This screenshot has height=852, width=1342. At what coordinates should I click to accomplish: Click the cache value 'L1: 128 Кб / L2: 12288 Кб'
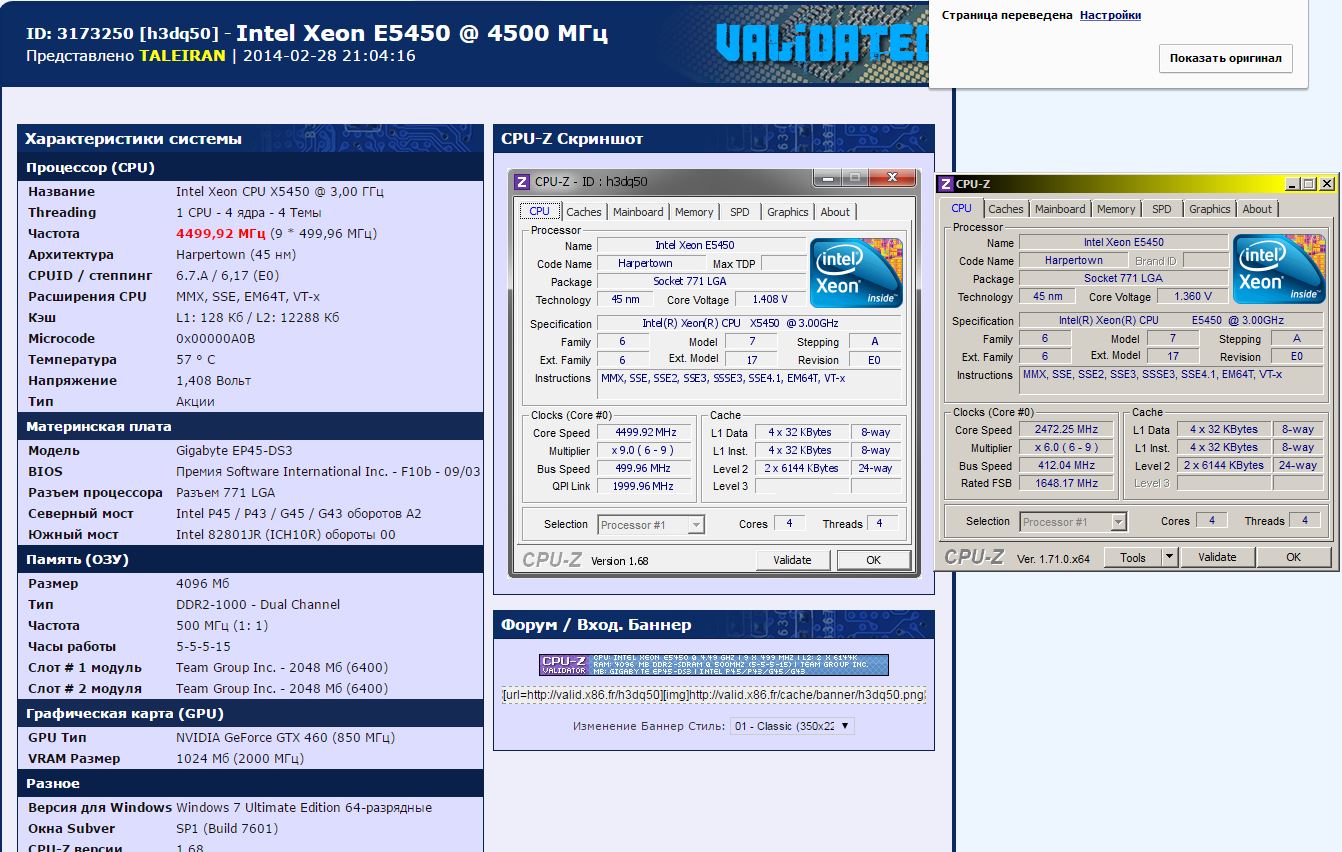click(x=258, y=318)
